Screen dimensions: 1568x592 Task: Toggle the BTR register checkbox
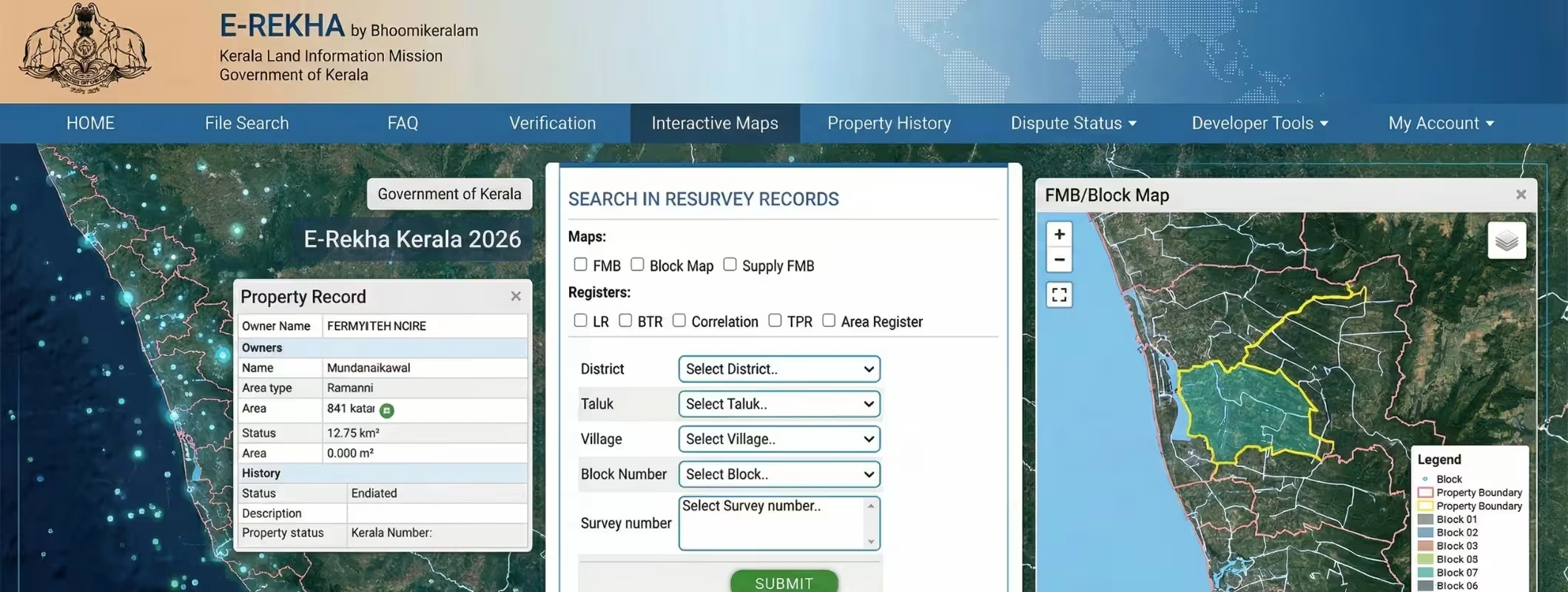coord(625,320)
